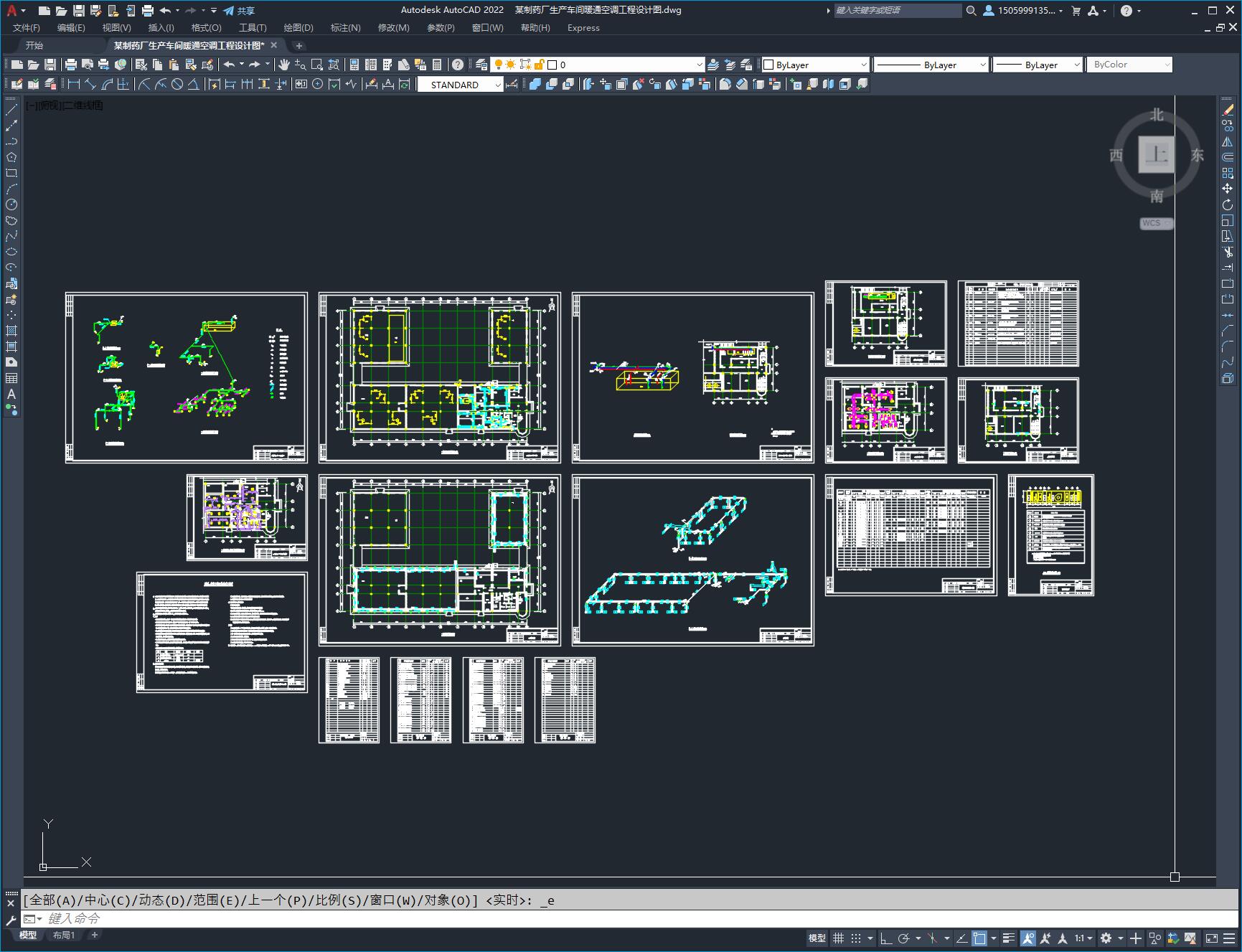Click the Quick Calculator icon
This screenshot has width=1242, height=952.
(437, 65)
